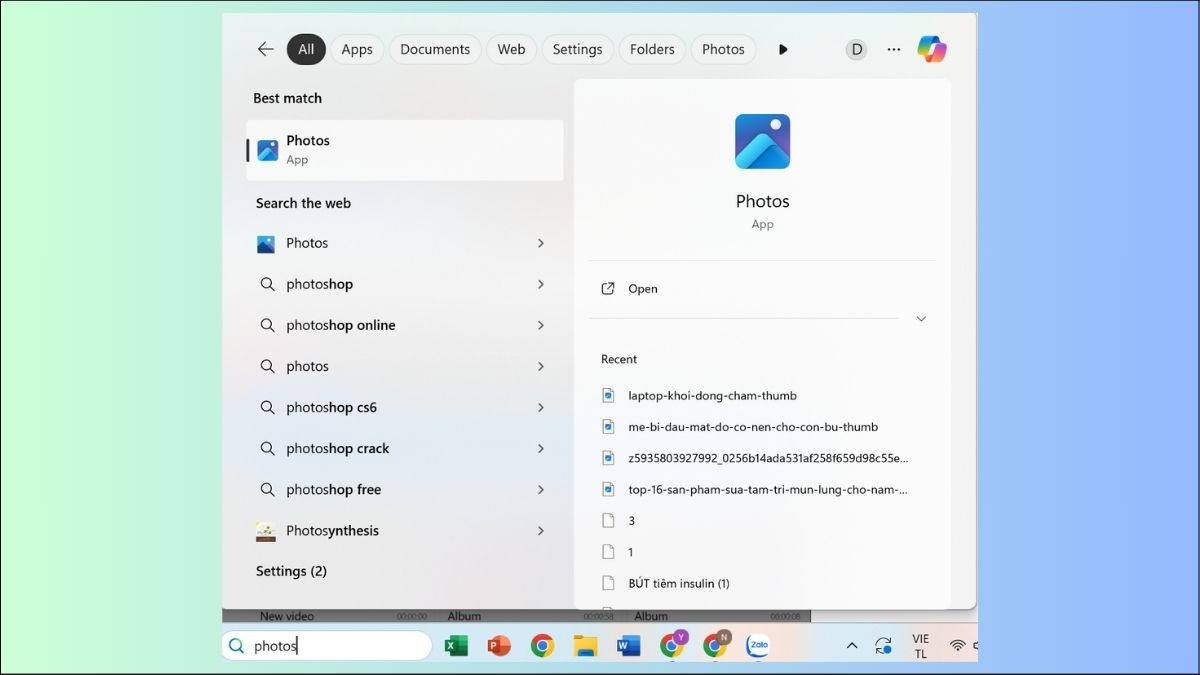Open Chrome profile Y from the taskbar
The height and width of the screenshot is (675, 1200).
(x=673, y=645)
